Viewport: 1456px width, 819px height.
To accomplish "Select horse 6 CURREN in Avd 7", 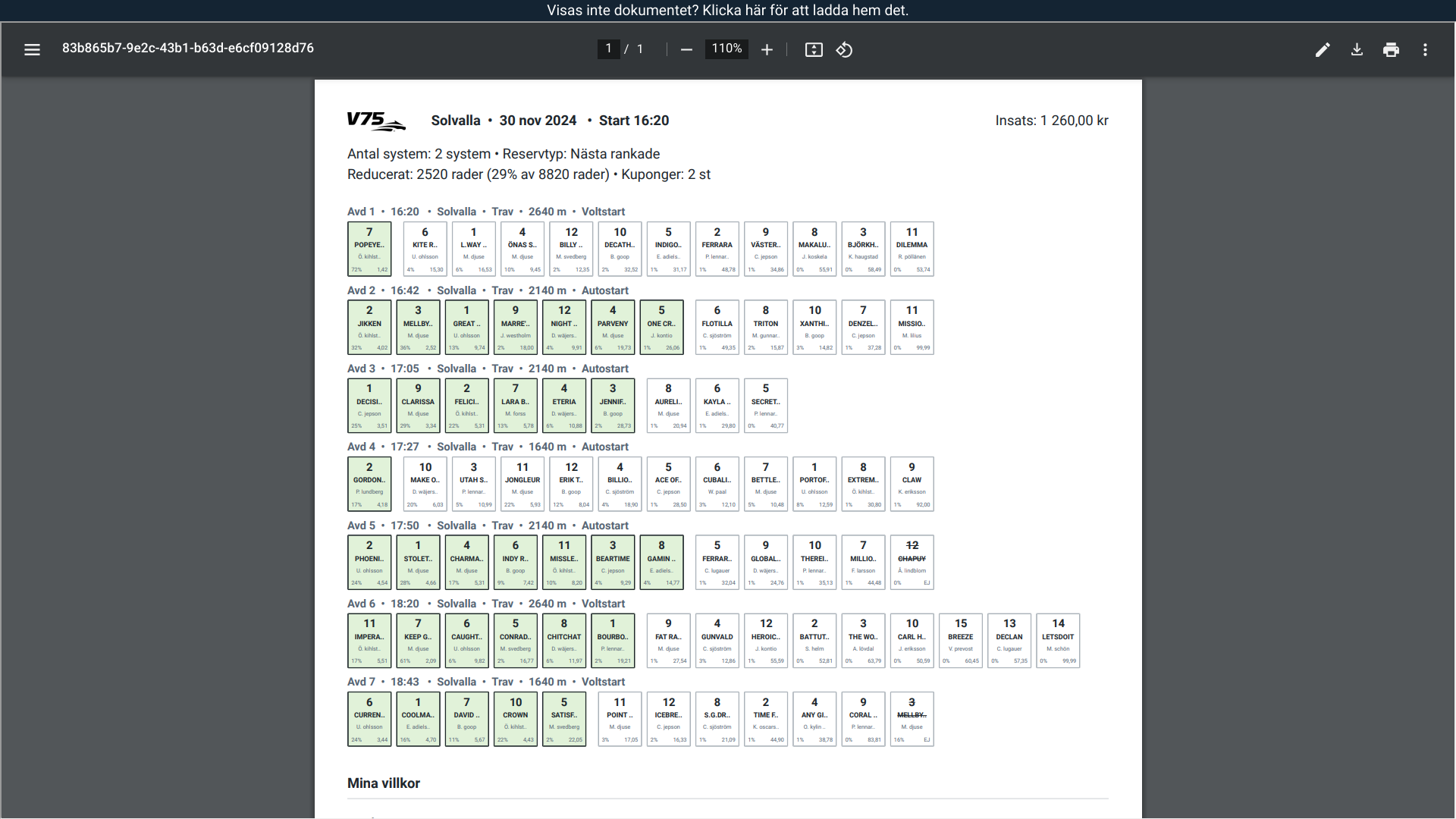I will point(369,718).
